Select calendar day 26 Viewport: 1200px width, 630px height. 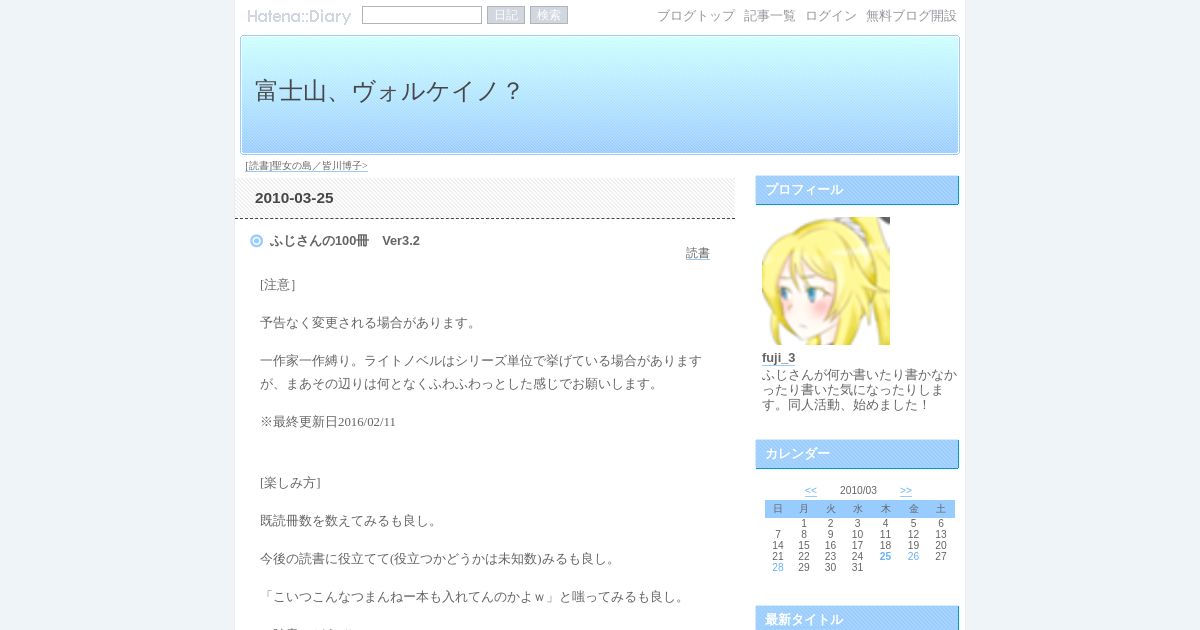tap(913, 557)
